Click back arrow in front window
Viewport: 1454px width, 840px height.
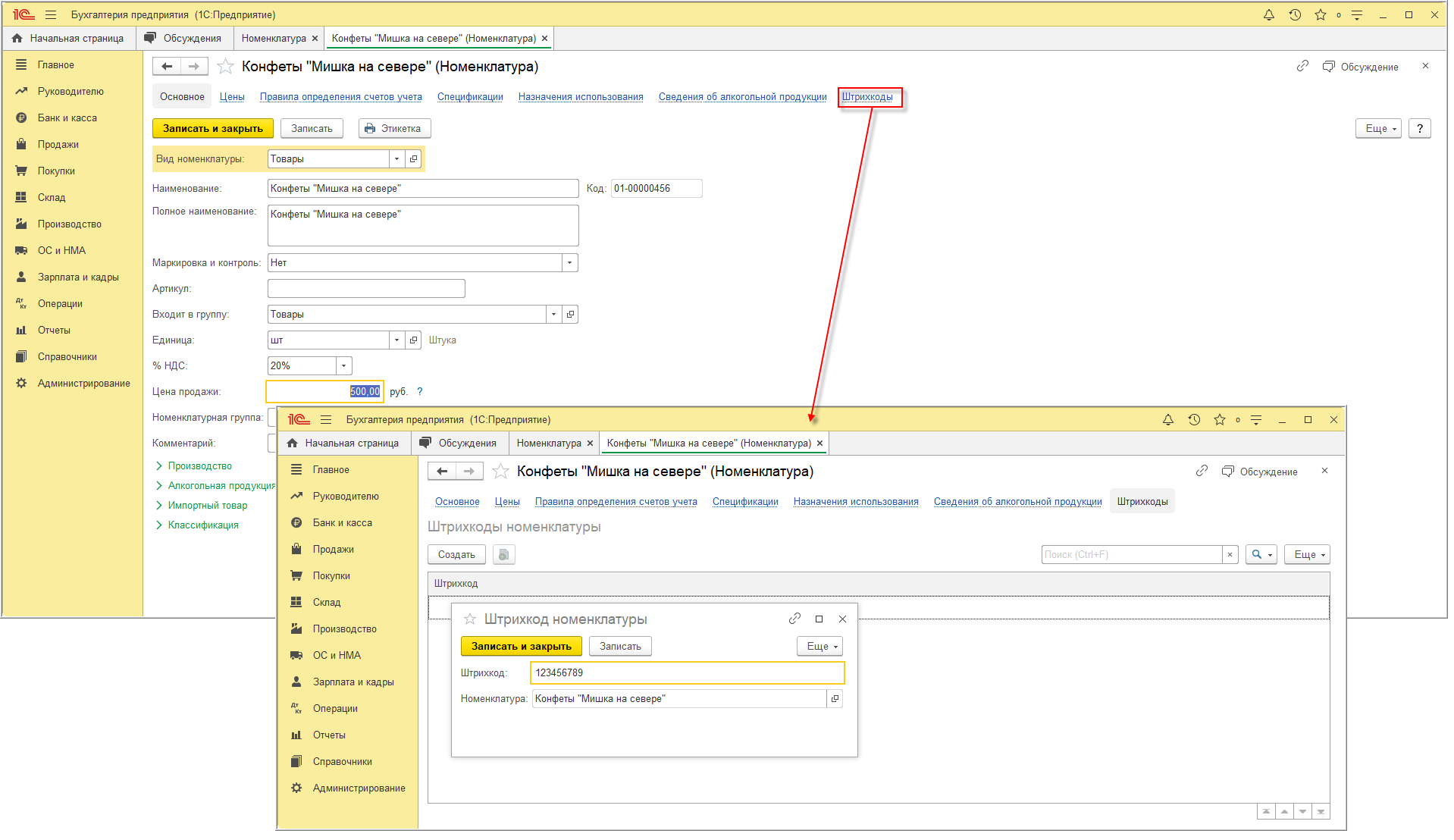point(442,472)
